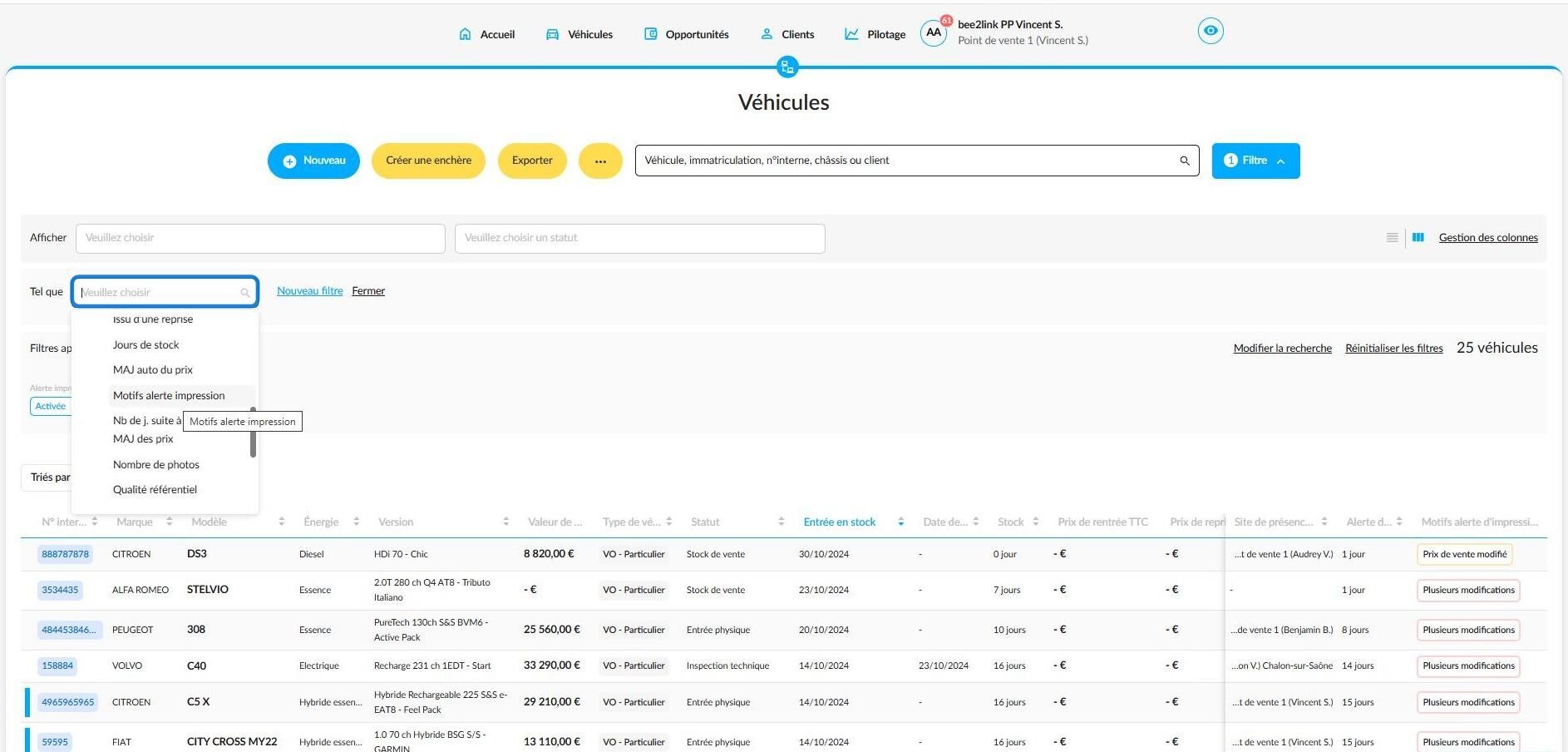1568x752 pixels.
Task: Switch to the column view icon
Action: click(x=1418, y=238)
